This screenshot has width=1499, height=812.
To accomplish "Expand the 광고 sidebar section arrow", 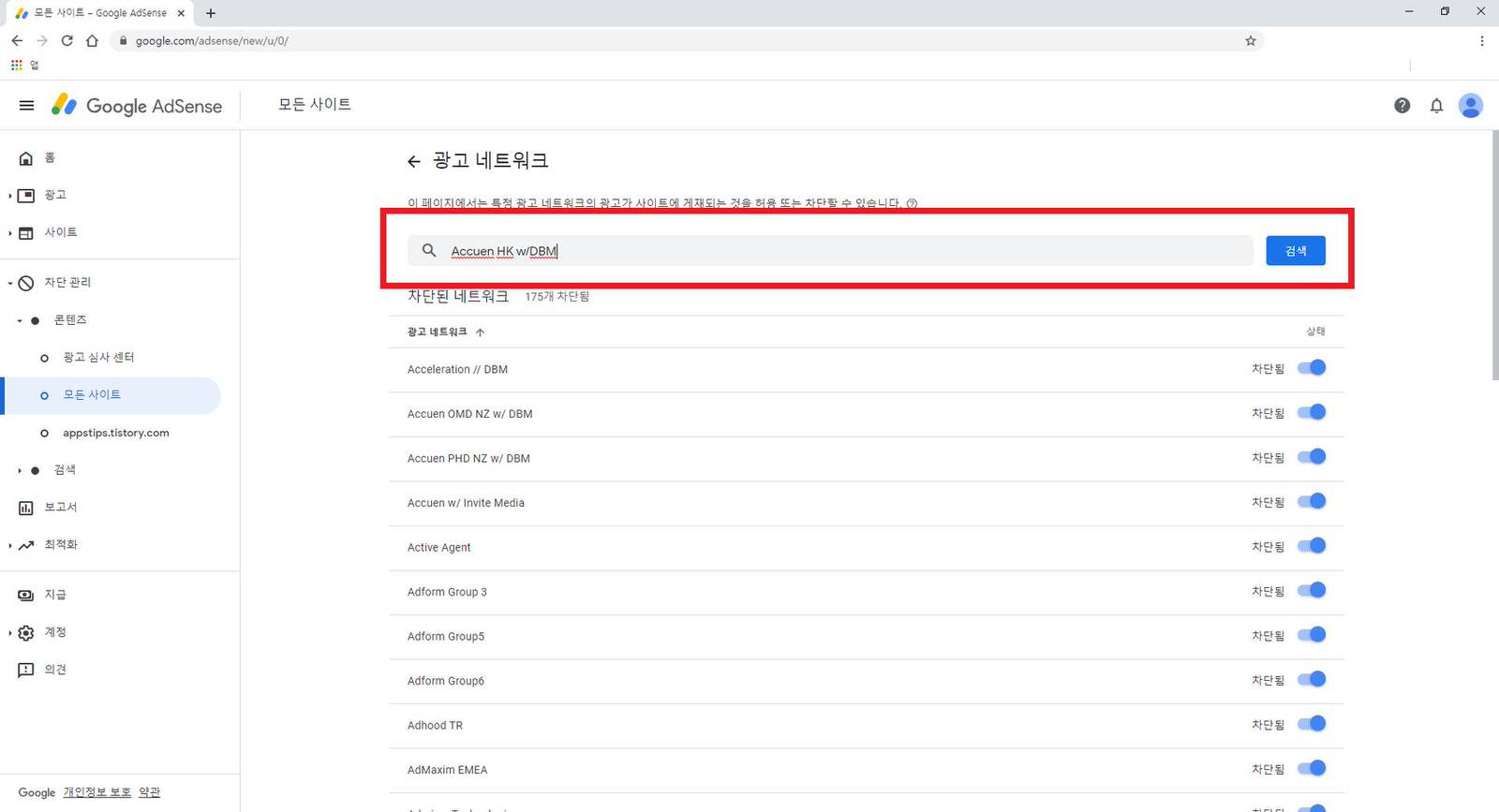I will tap(9, 196).
